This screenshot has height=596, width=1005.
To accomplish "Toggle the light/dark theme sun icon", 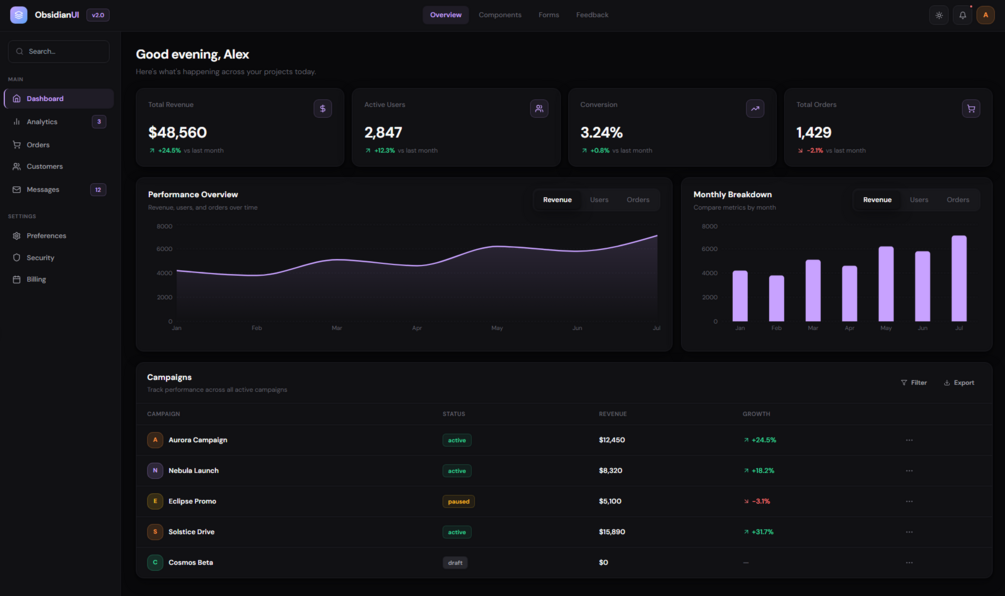I will [x=939, y=15].
